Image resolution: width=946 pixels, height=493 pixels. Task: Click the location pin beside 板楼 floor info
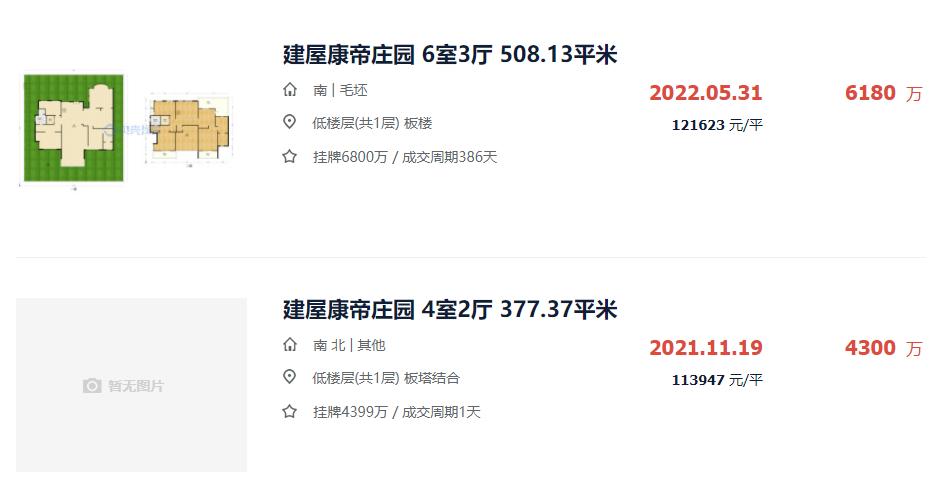tap(290, 123)
